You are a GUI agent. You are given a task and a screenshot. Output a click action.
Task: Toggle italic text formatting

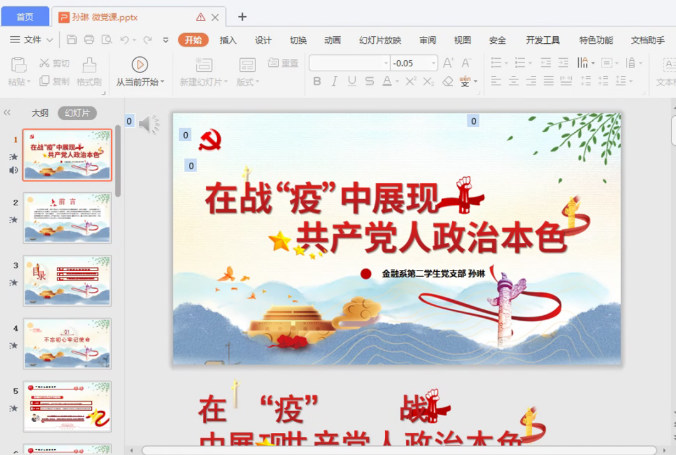coord(335,81)
